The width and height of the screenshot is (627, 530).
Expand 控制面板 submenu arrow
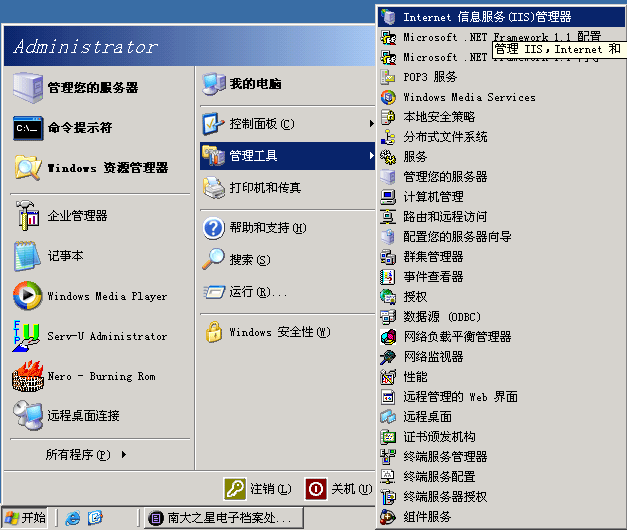tap(371, 124)
